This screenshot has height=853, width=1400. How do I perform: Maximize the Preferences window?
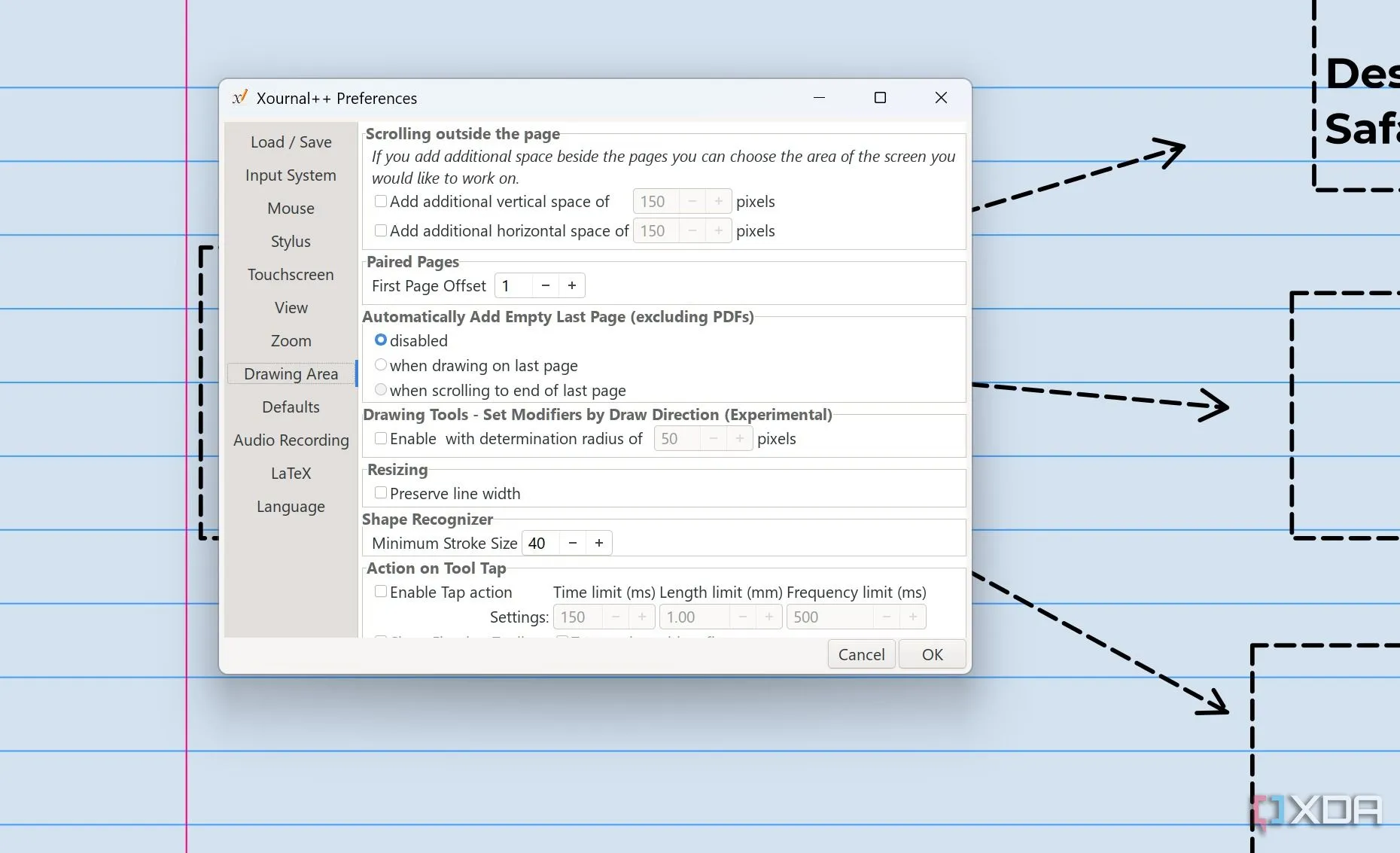coord(880,98)
